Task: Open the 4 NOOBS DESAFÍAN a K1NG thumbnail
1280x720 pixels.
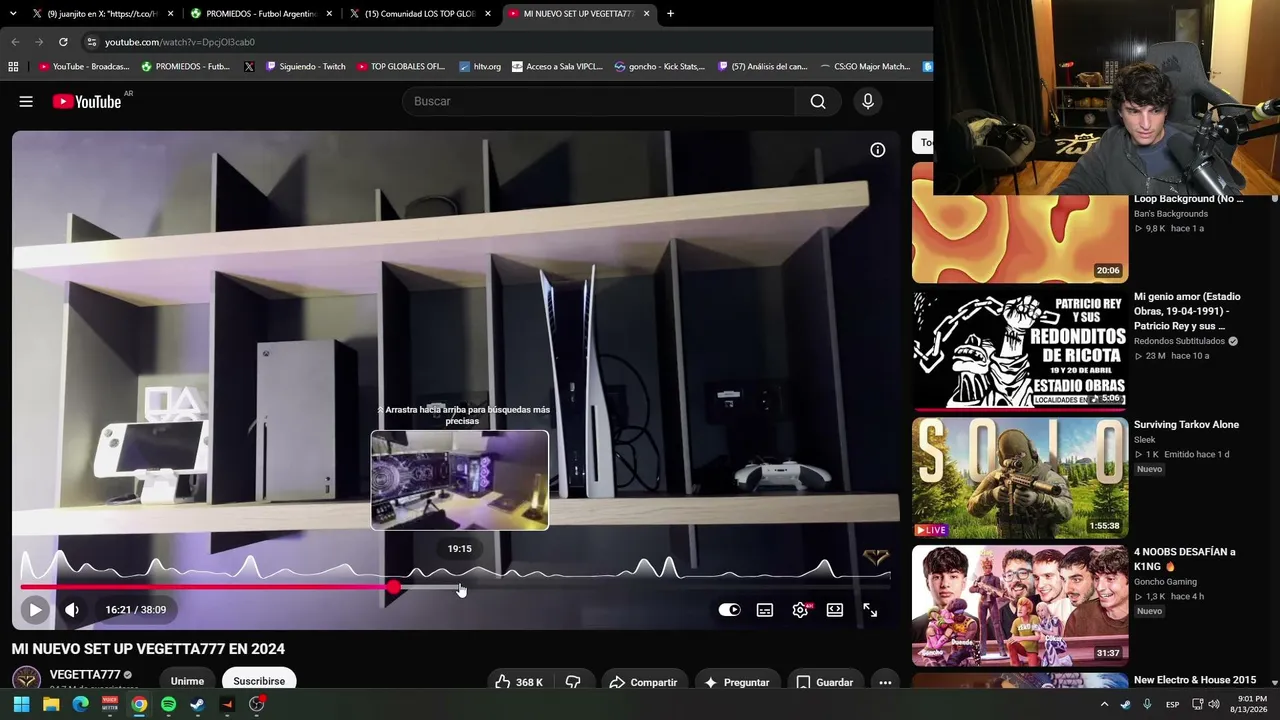Action: point(1020,605)
